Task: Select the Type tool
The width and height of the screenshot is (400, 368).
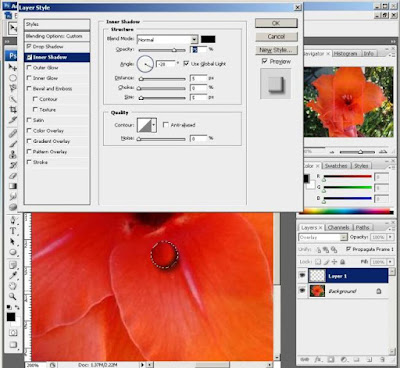Action: [x=13, y=231]
